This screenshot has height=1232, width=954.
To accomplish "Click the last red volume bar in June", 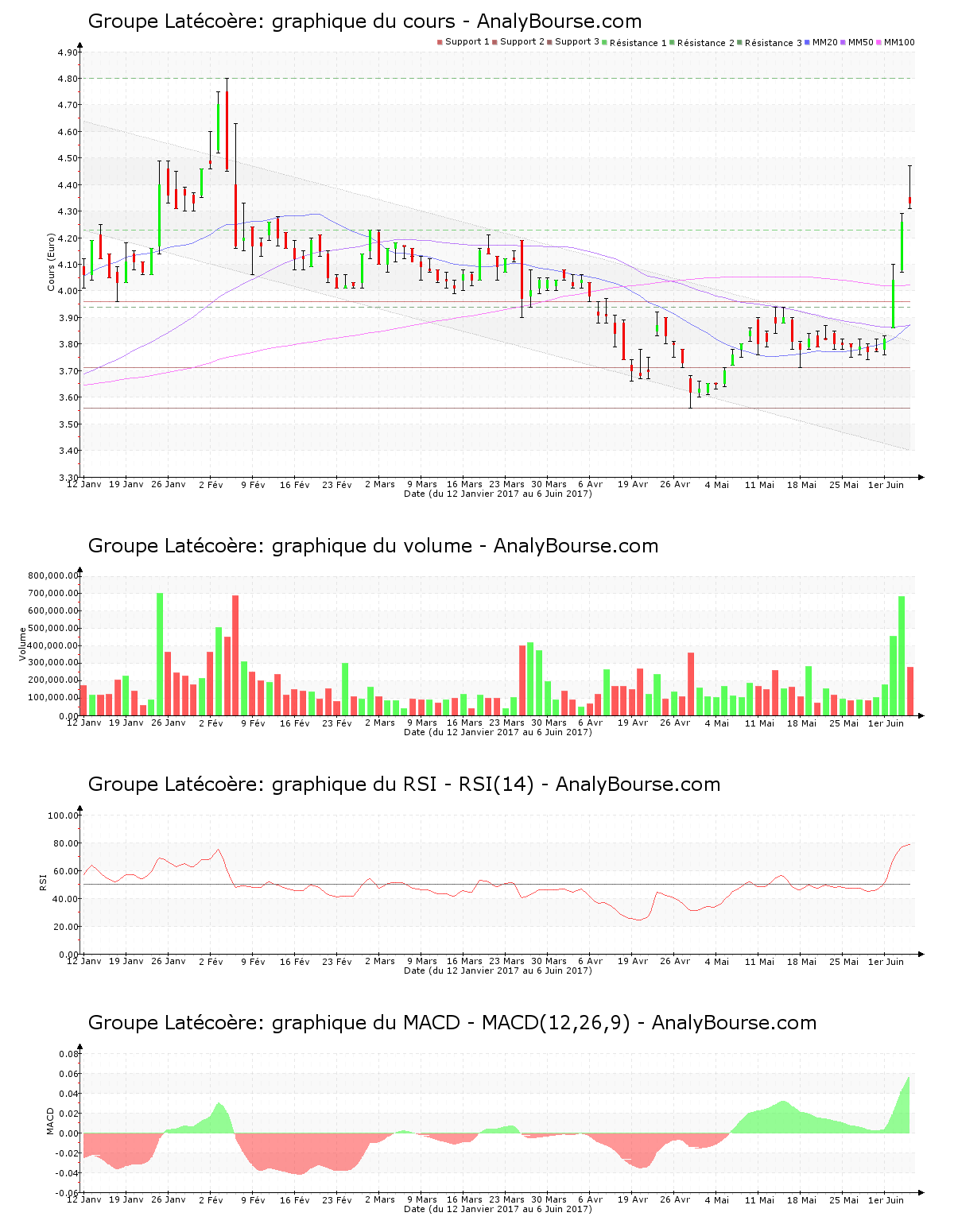I will pos(910,691).
